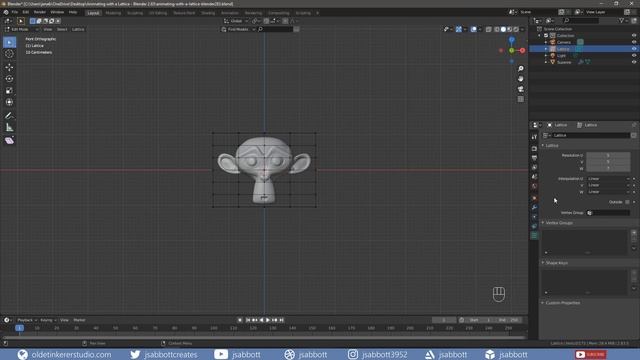The height and width of the screenshot is (360, 640).
Task: Click the blue Z axis gizmo ball
Action: (x=511, y=40)
